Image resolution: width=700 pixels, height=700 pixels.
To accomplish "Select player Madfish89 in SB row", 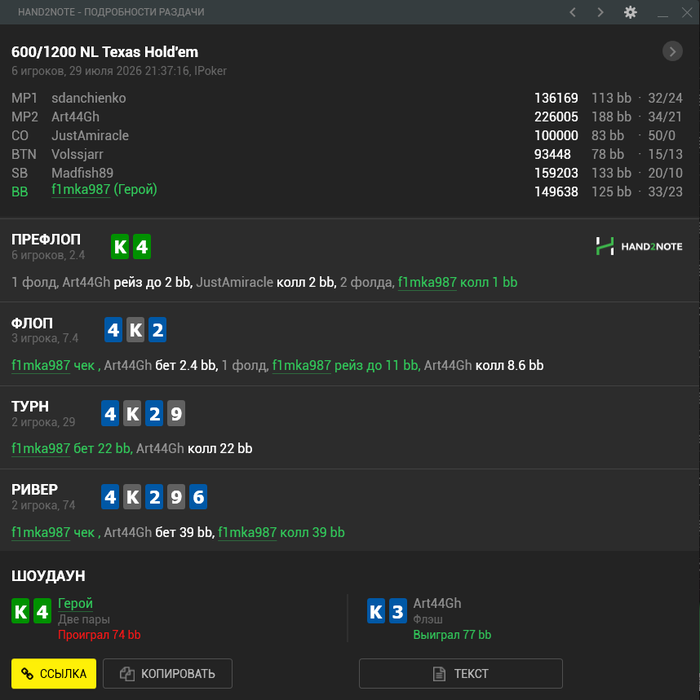I will (x=82, y=173).
